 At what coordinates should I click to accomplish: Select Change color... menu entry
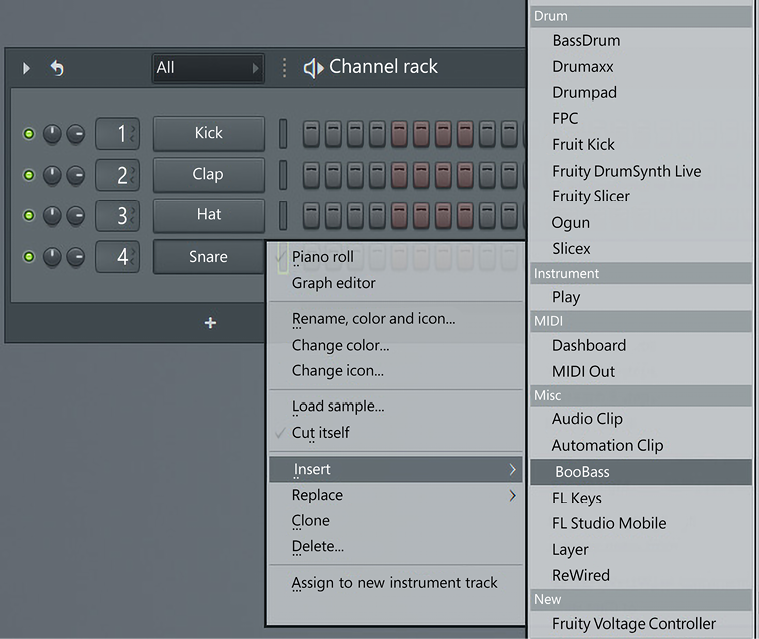pos(396,345)
